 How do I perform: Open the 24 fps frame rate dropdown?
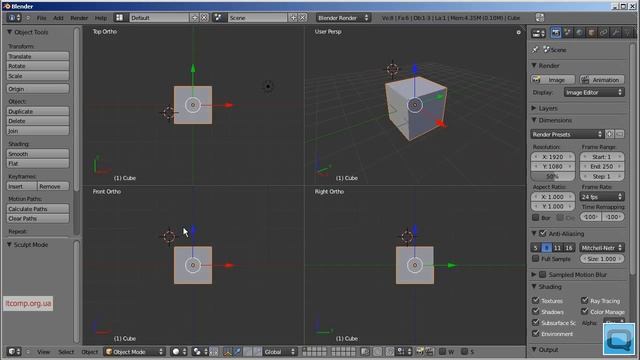[602, 196]
